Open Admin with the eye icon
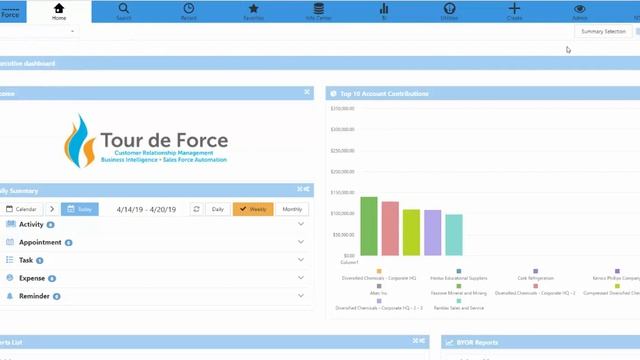Screen dimensions: 640x360 point(580,11)
